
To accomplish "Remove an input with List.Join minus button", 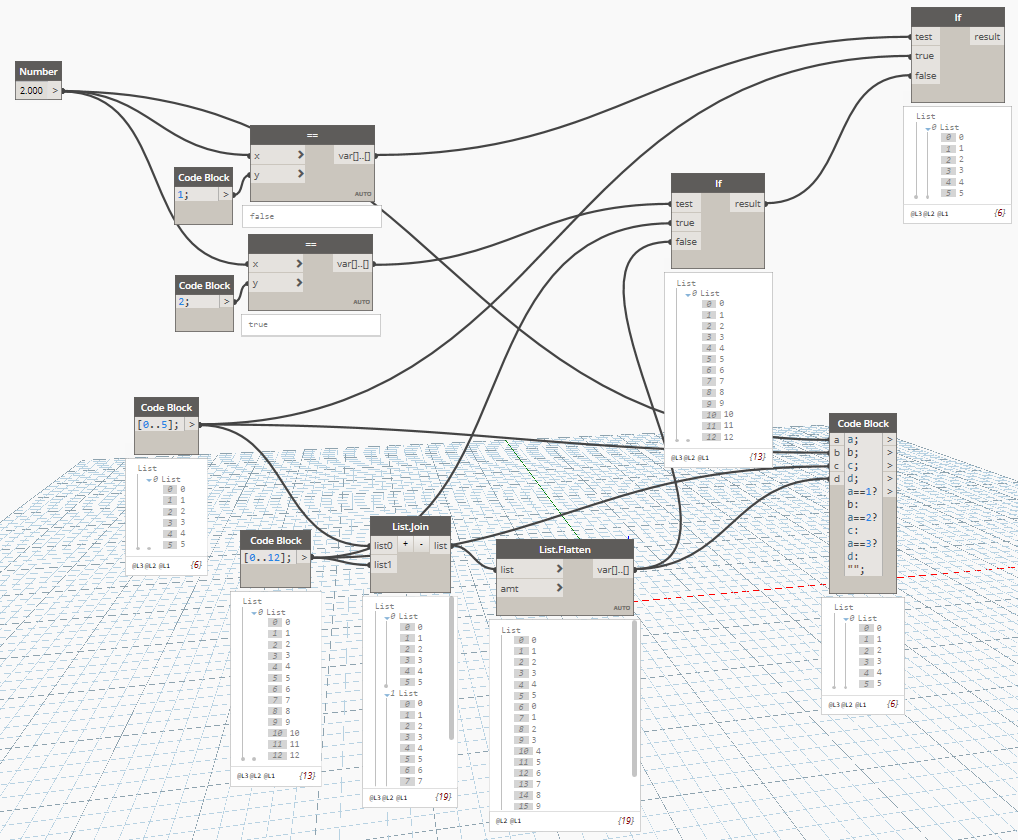I will [x=421, y=545].
